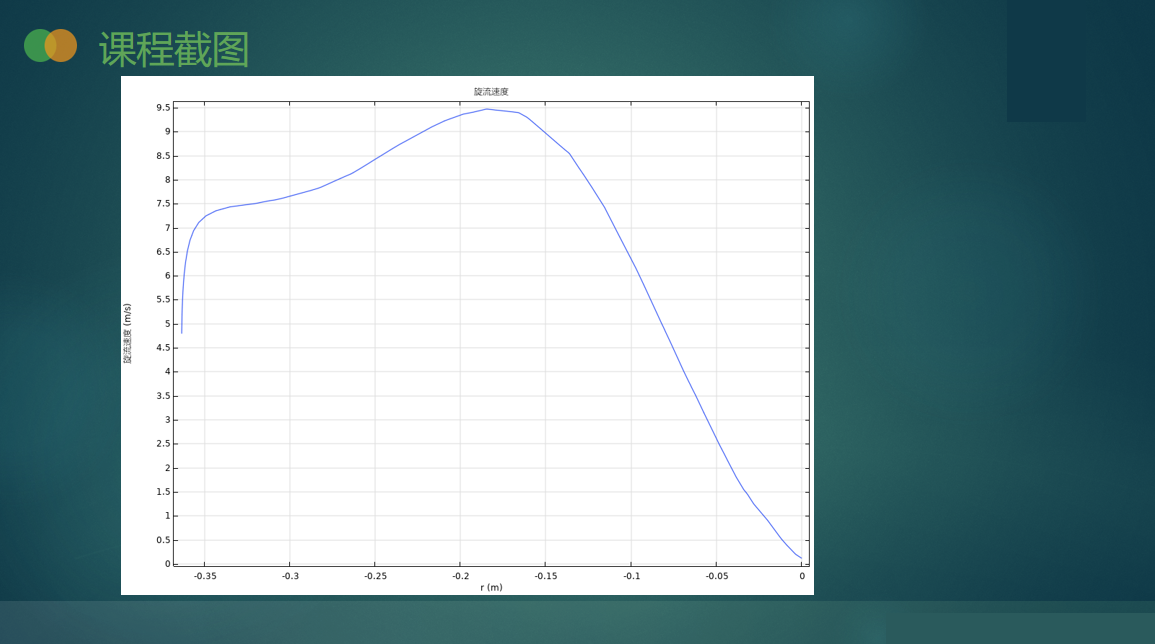Click the y-axis tick label 7.5
The height and width of the screenshot is (644, 1155).
(163, 204)
